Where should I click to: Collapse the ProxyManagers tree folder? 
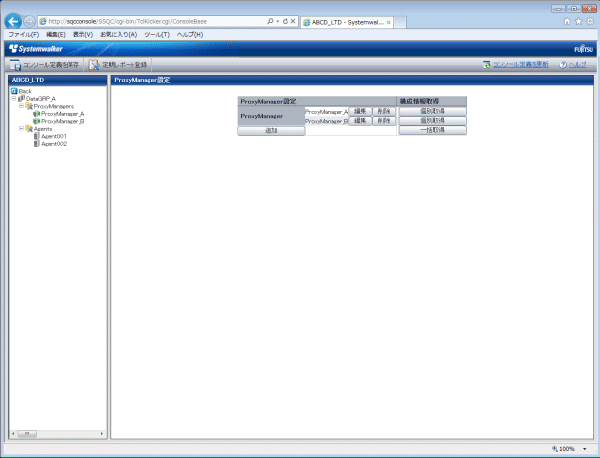[21, 106]
